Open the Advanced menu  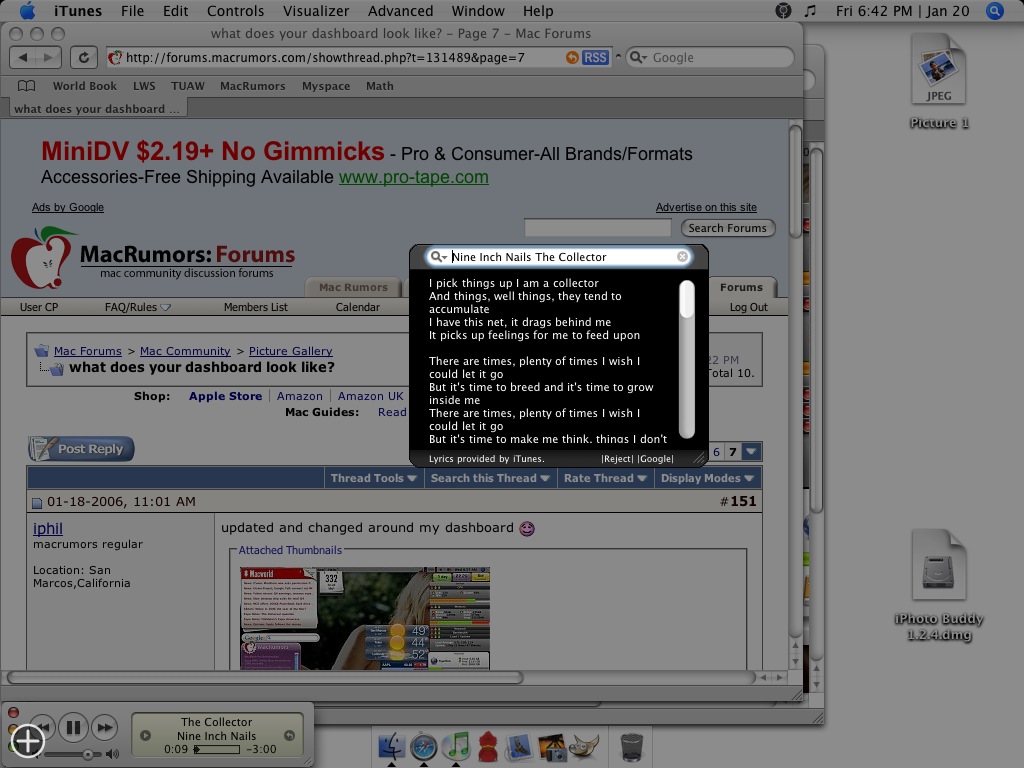400,10
